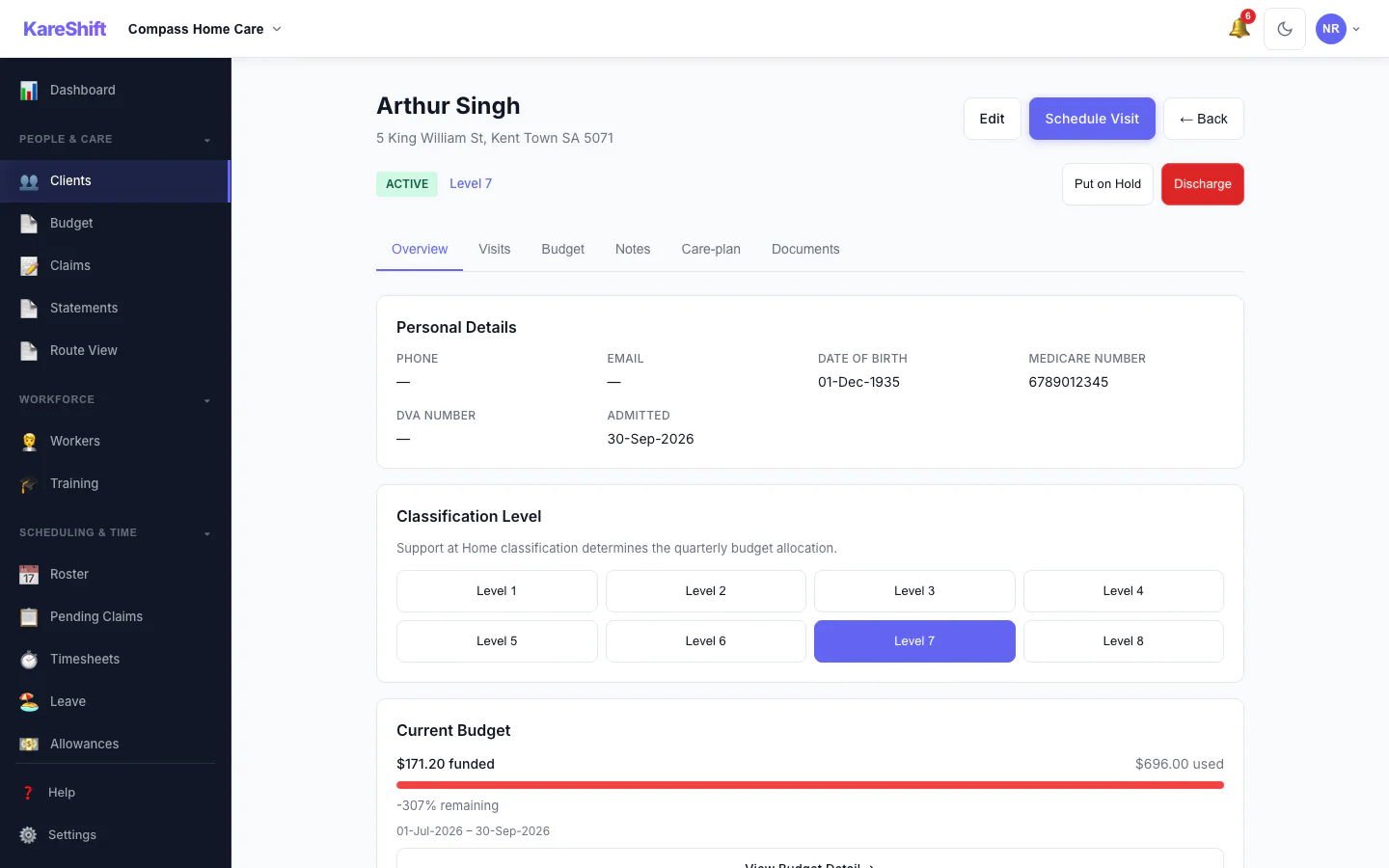Click the red budget usage bar
This screenshot has width=1389, height=868.
(x=810, y=785)
